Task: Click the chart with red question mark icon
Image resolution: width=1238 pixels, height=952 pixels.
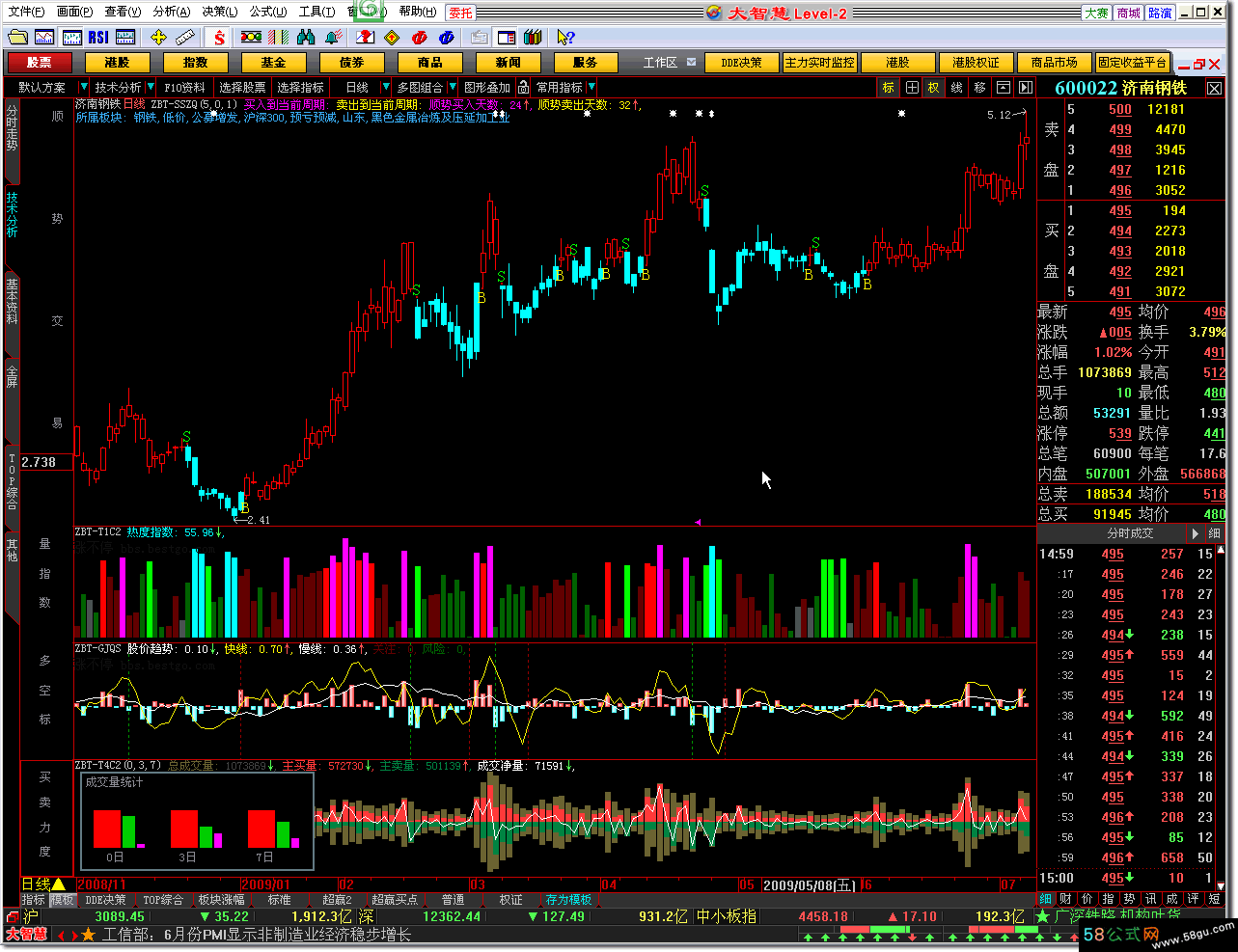Action: [365, 37]
